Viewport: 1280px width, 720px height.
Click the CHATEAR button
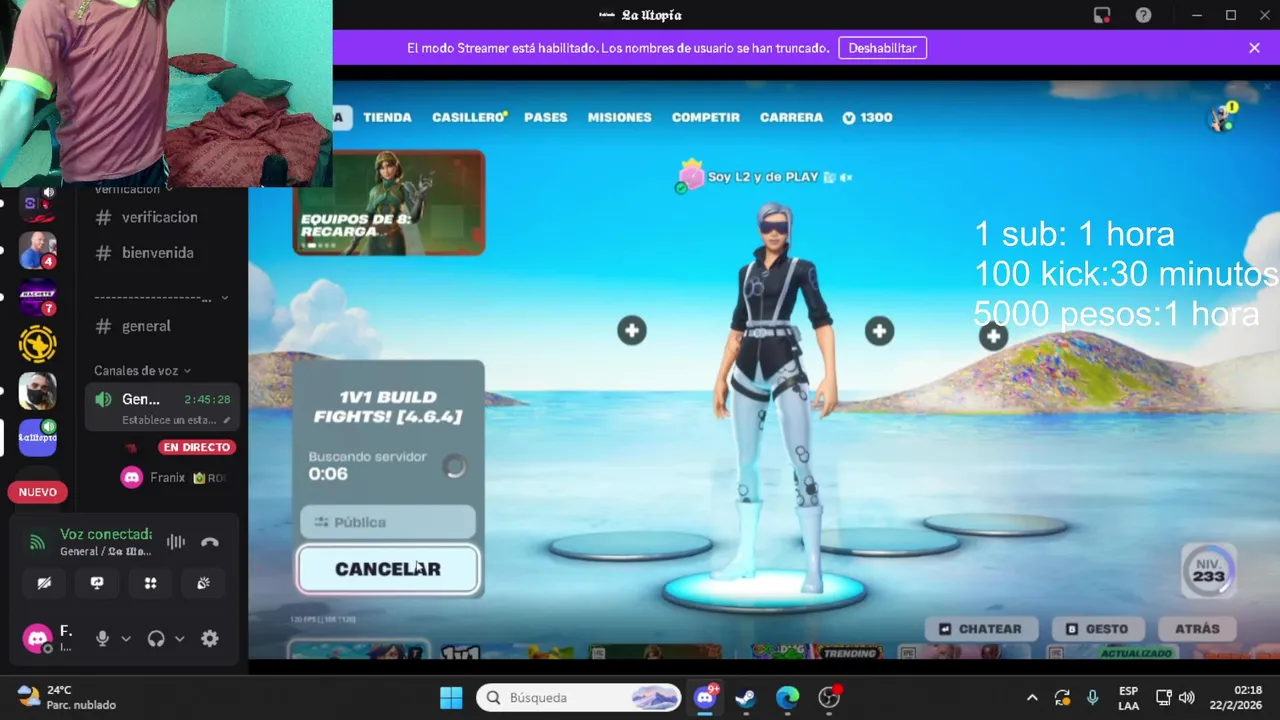(x=980, y=629)
